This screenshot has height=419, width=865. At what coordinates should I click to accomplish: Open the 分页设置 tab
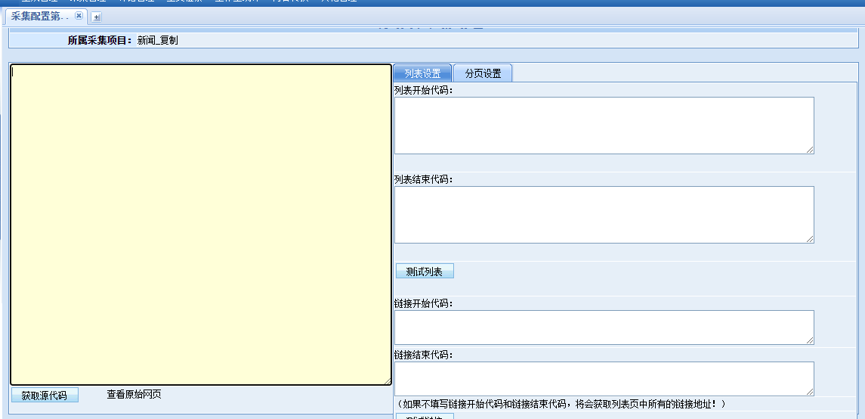pyautogui.click(x=483, y=73)
